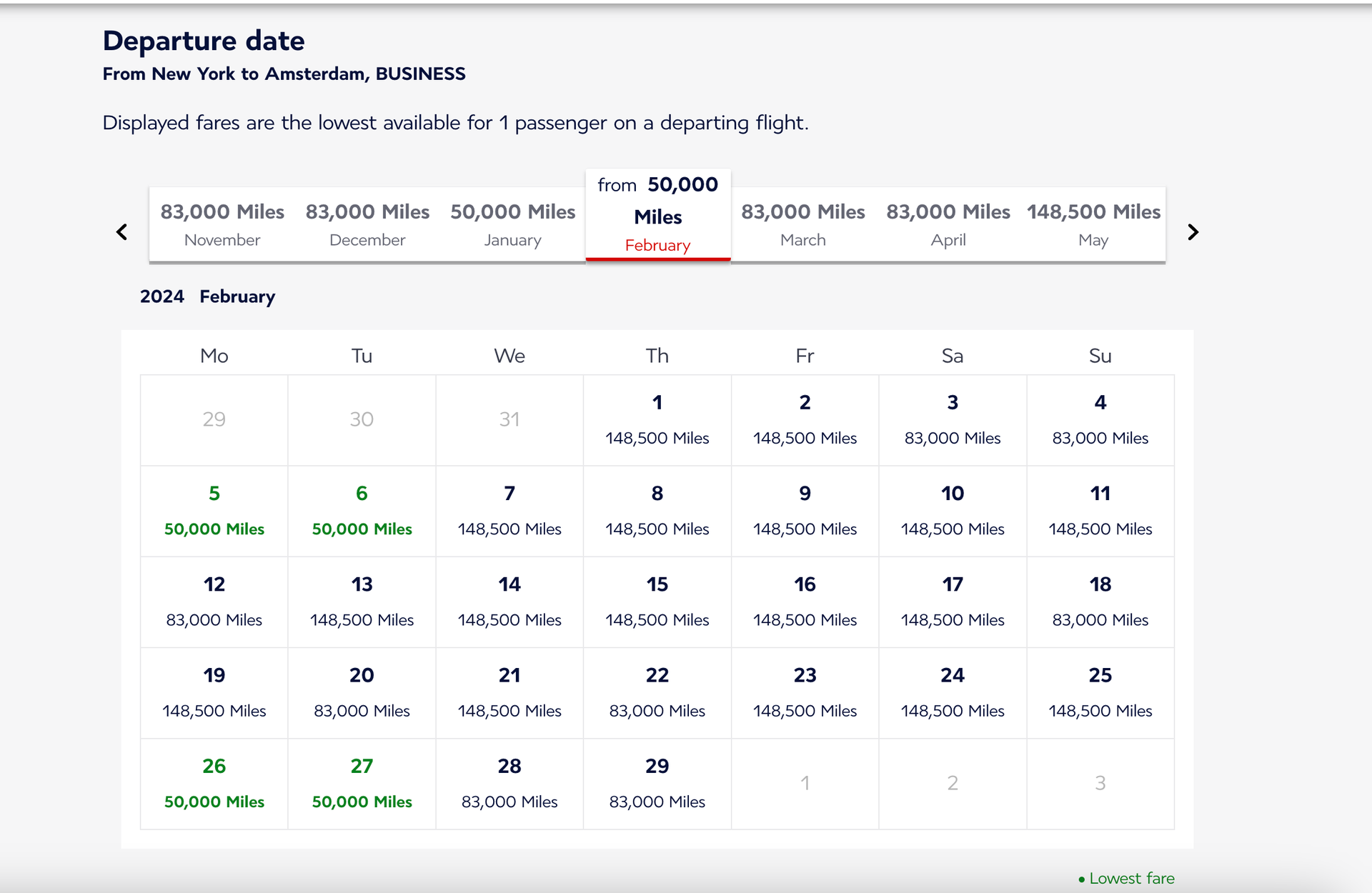Image resolution: width=1372 pixels, height=893 pixels.
Task: Choose February 29 departure date
Action: tap(657, 782)
